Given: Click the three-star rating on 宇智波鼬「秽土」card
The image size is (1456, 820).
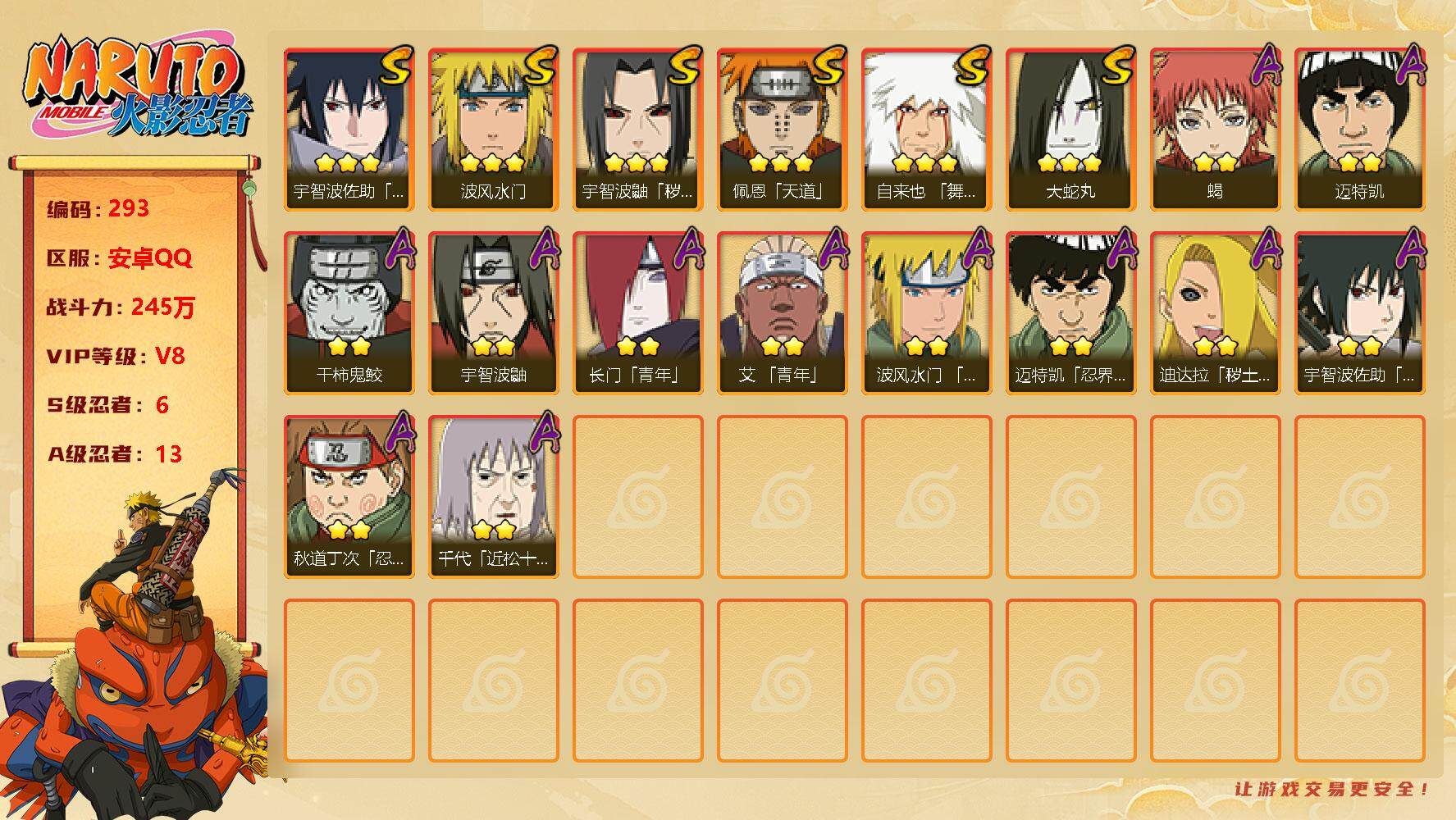Looking at the screenshot, I should (x=636, y=163).
